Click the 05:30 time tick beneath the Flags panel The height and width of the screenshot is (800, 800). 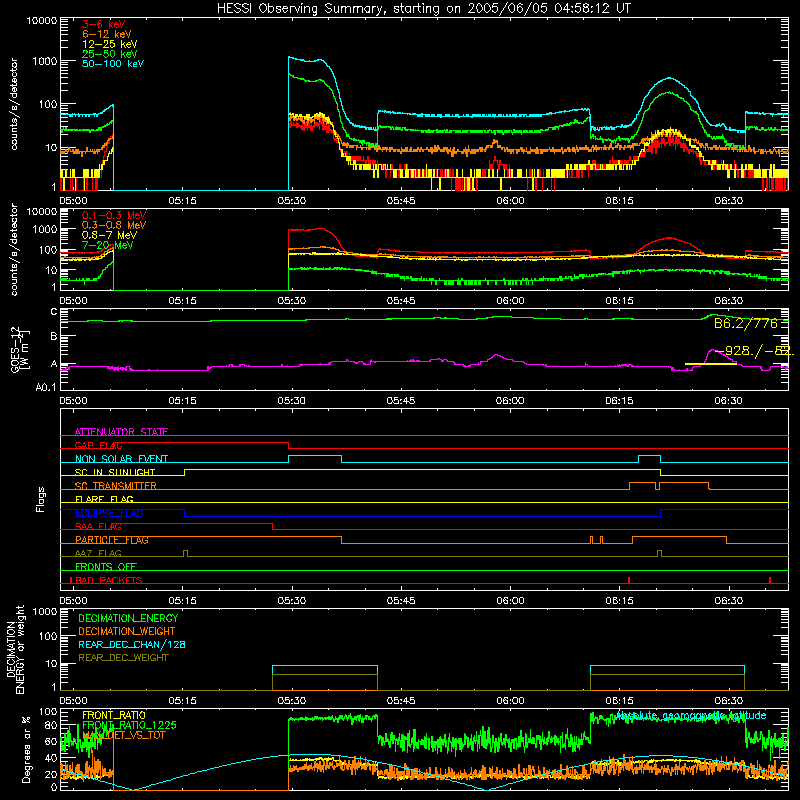coord(292,601)
